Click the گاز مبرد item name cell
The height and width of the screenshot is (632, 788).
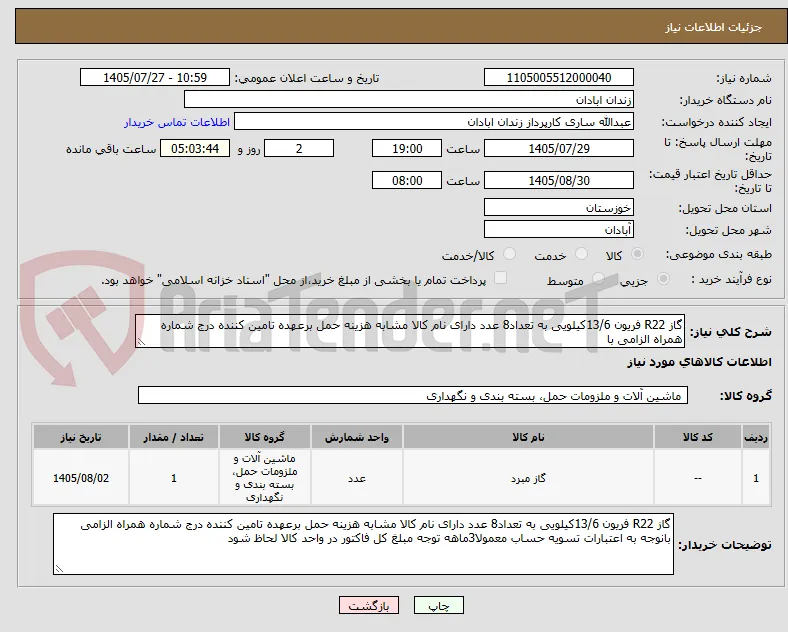point(528,478)
